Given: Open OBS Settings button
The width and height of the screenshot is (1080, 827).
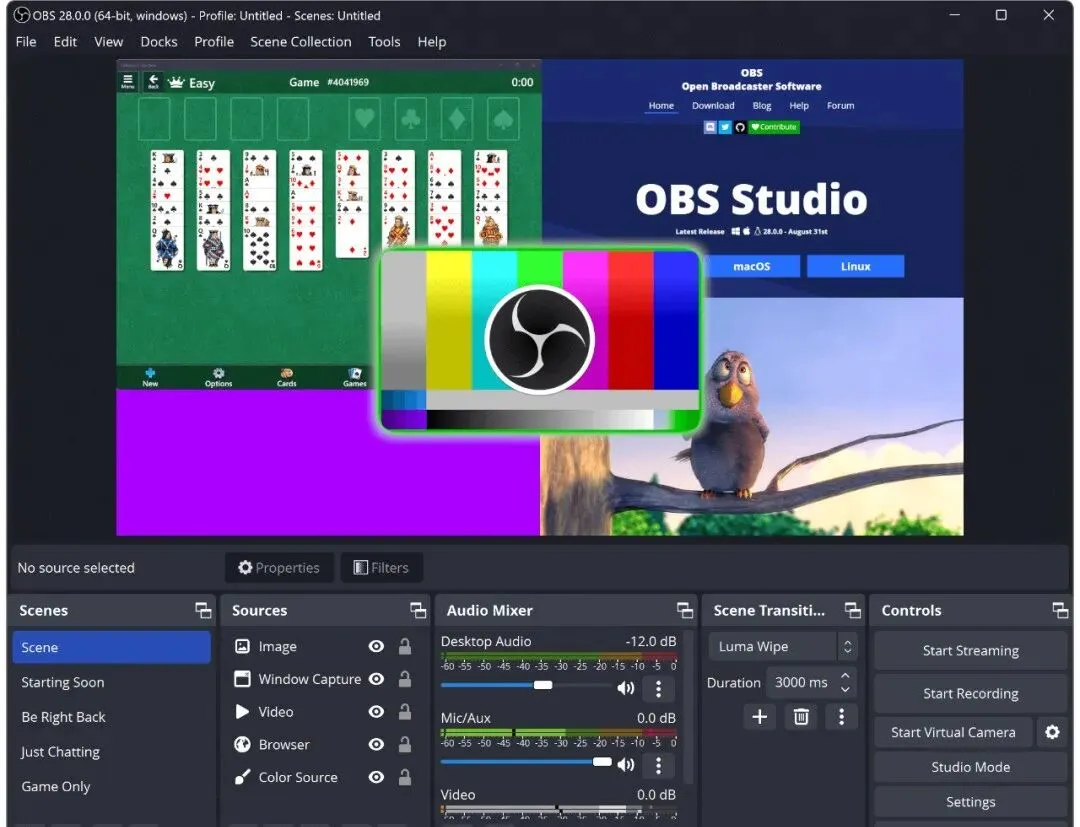Looking at the screenshot, I should (x=970, y=802).
